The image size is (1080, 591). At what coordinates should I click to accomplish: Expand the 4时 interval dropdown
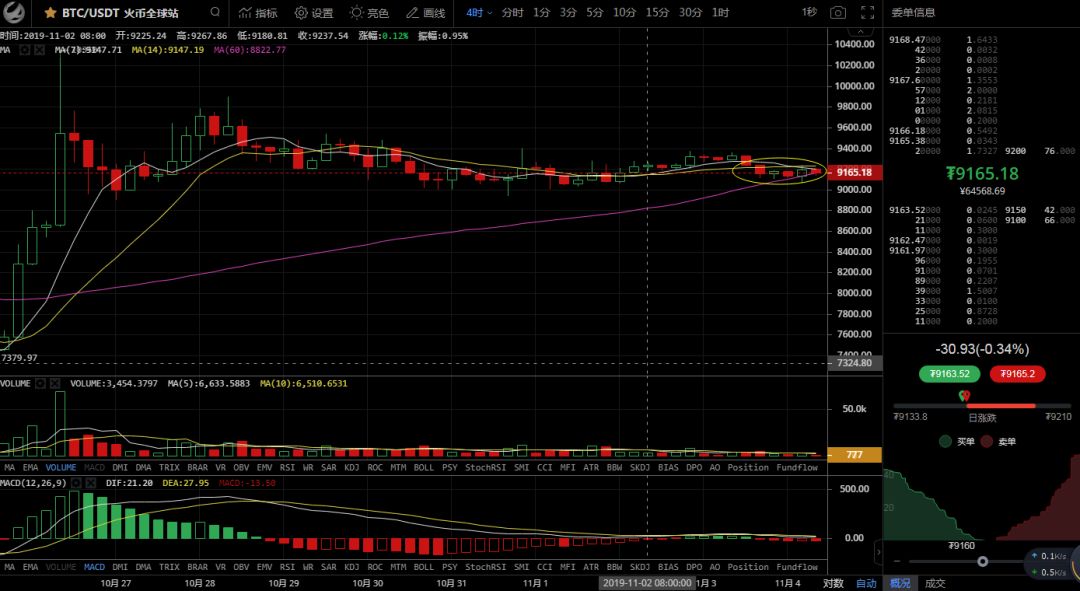tap(479, 13)
